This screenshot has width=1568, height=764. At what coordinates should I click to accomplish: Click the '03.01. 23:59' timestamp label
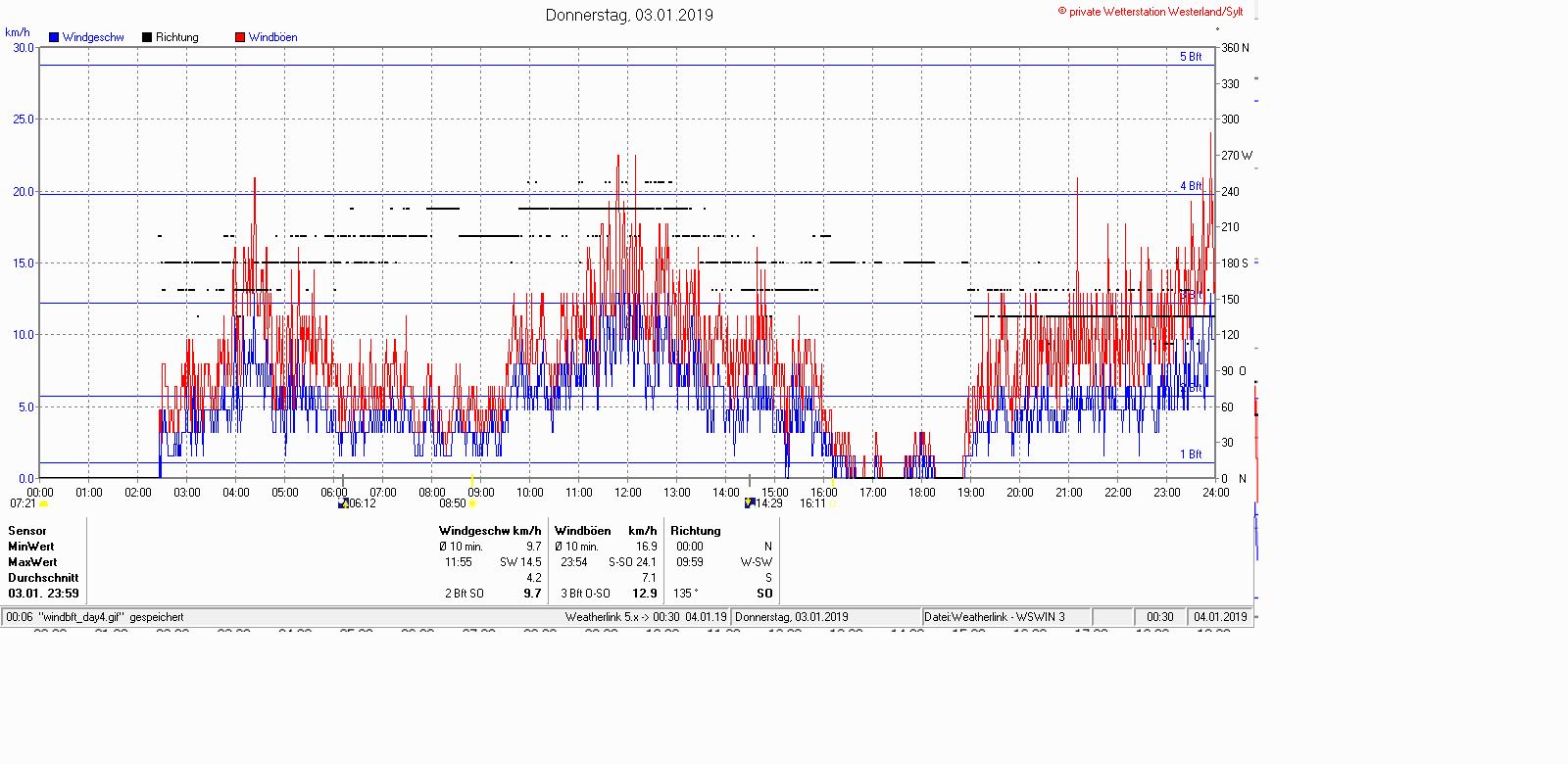(43, 594)
